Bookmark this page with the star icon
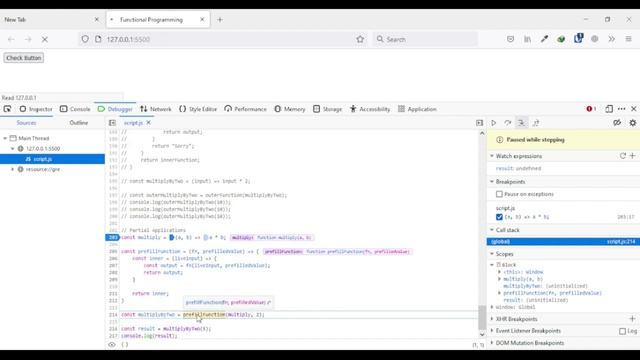640x360 pixels. pos(360,39)
